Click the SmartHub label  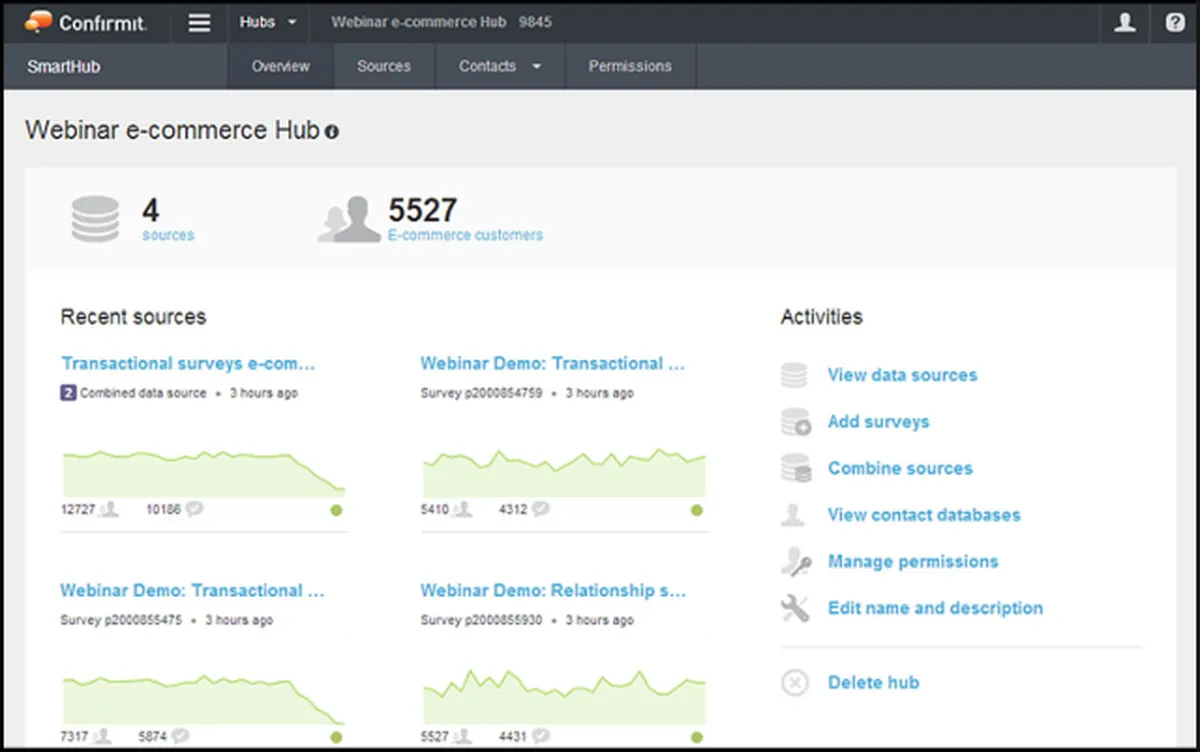[x=64, y=67]
